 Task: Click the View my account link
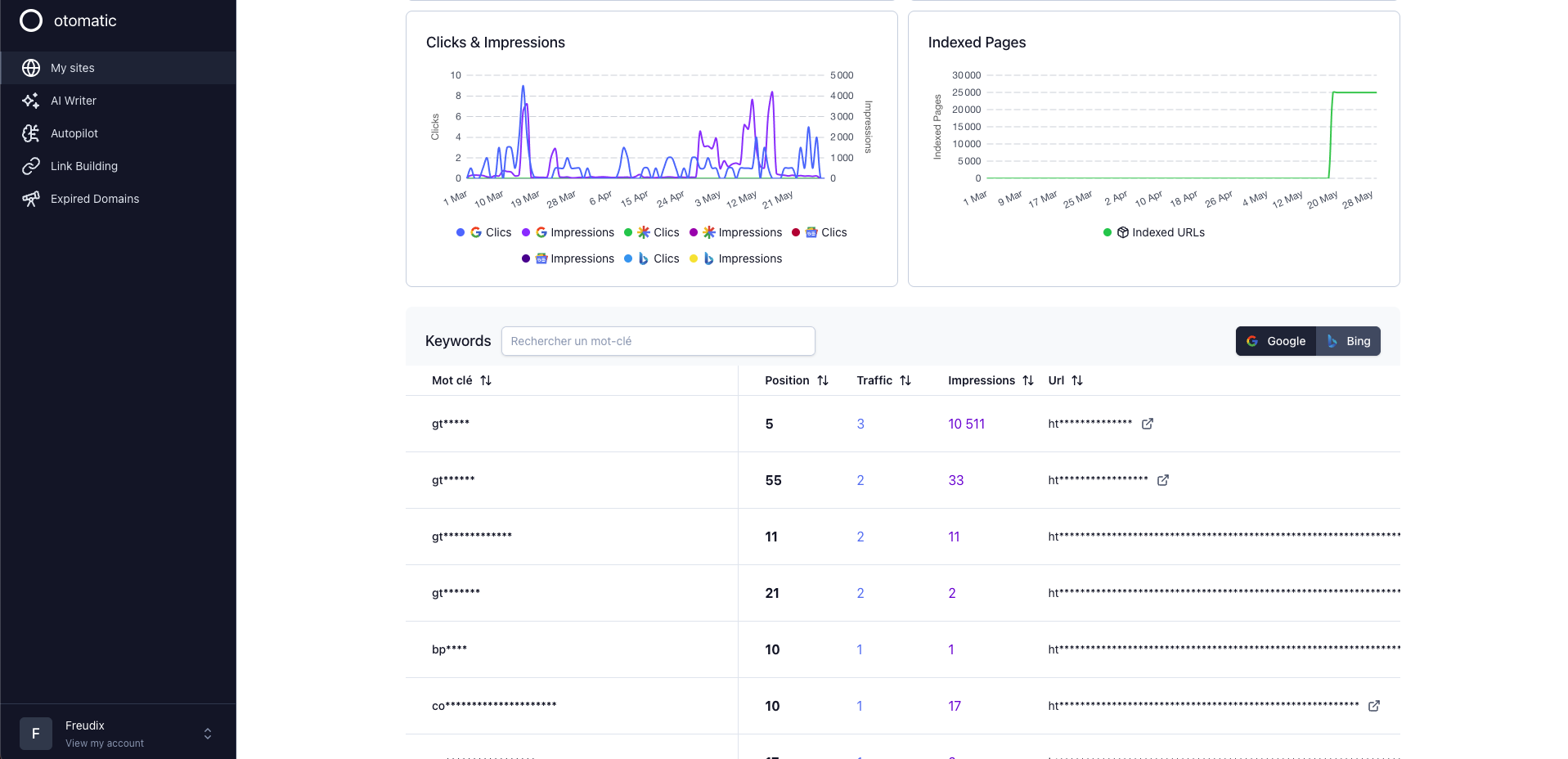[105, 743]
